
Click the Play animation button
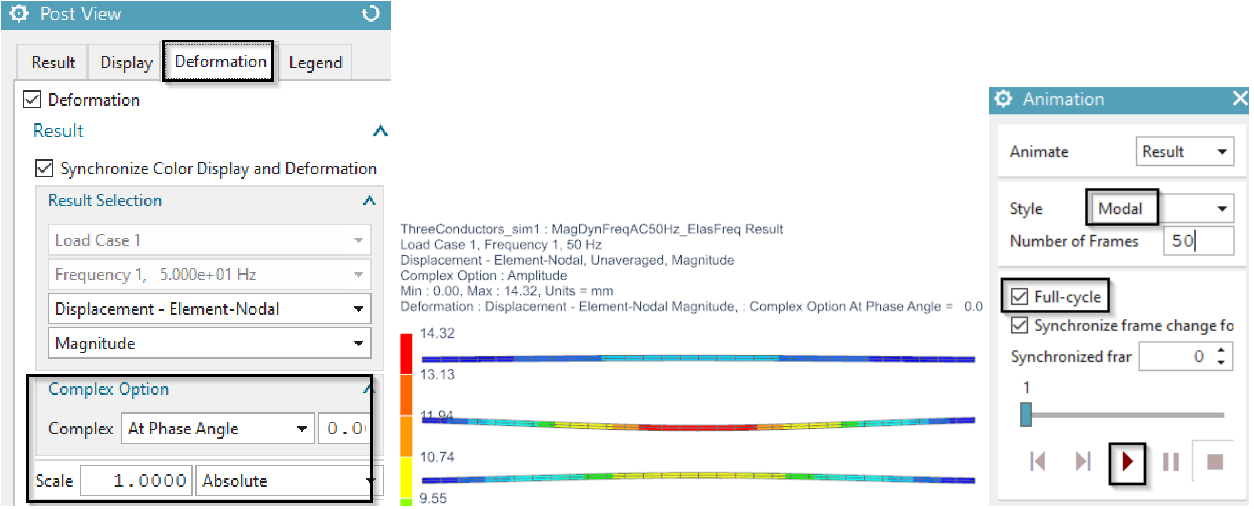1127,462
